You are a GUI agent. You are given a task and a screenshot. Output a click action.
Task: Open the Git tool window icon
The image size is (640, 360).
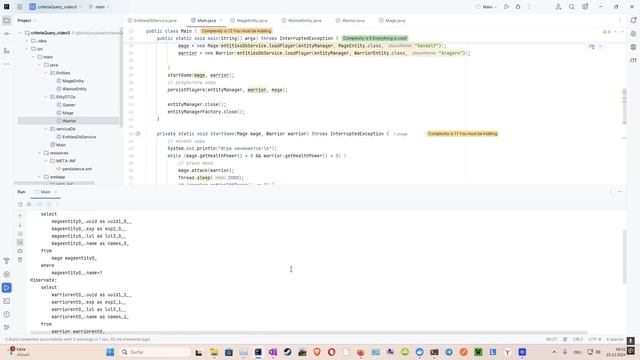(7, 327)
